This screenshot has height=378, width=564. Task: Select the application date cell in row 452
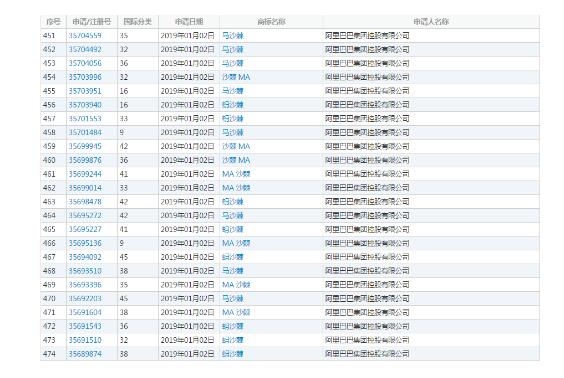pyautogui.click(x=189, y=49)
